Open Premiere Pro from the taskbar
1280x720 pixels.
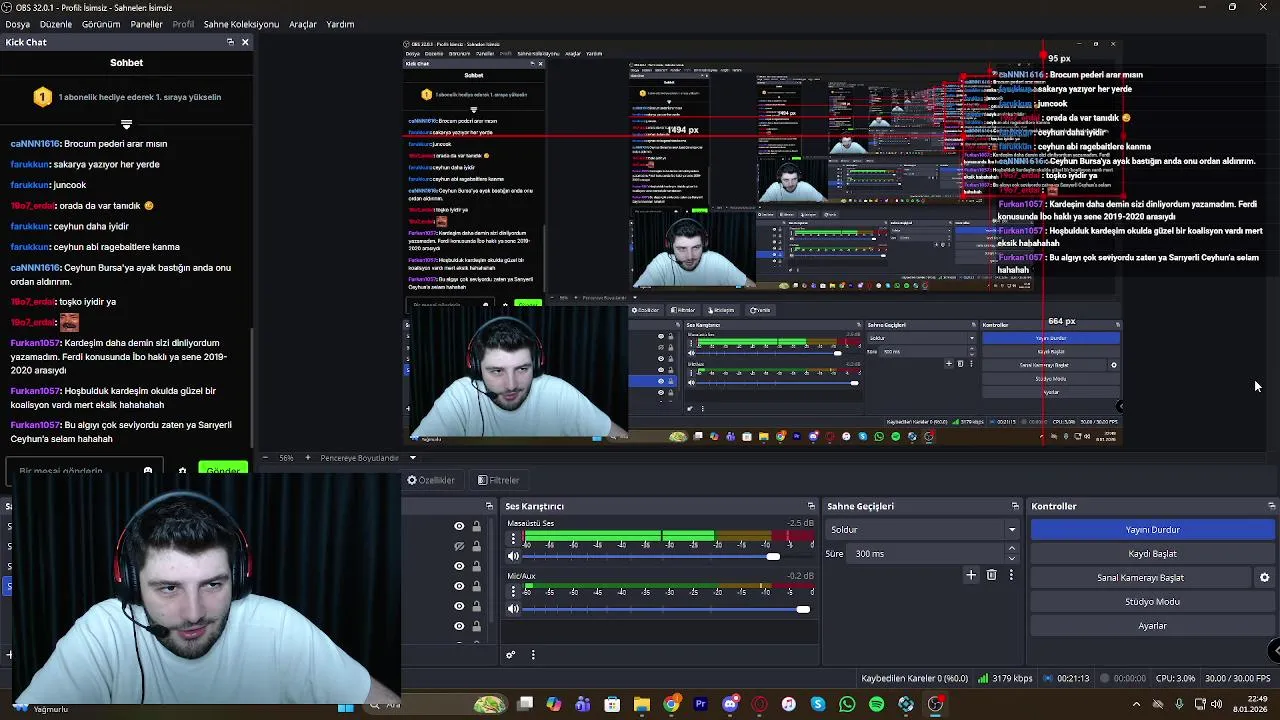point(700,704)
